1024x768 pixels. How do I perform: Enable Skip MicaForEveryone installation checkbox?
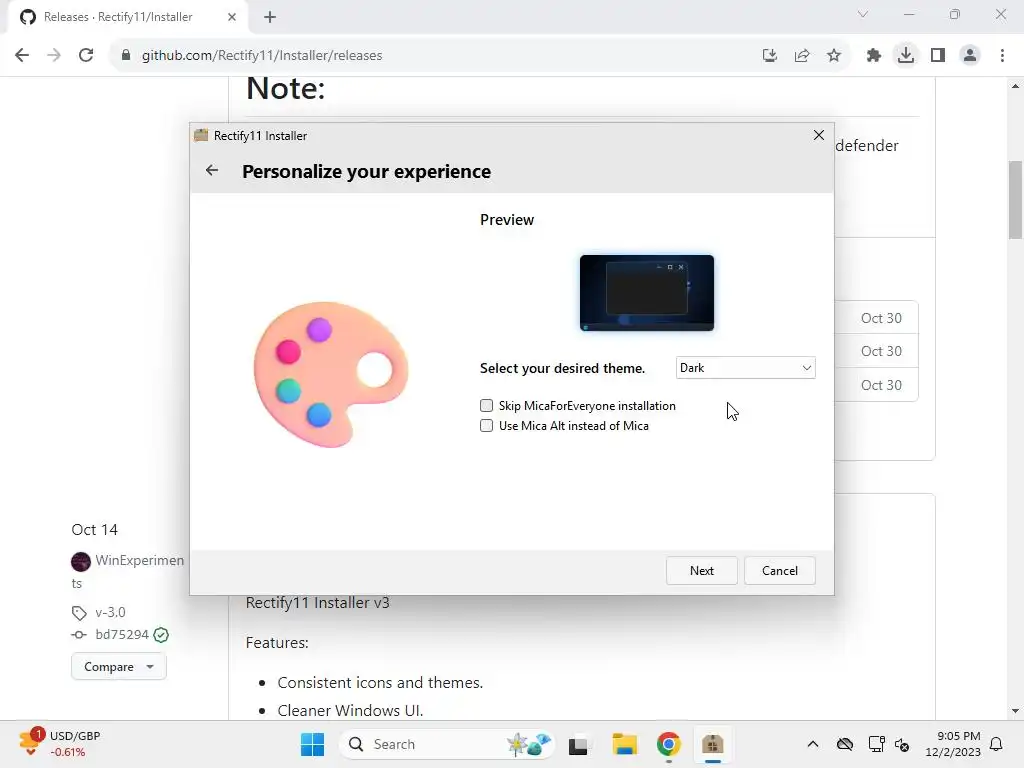486,406
